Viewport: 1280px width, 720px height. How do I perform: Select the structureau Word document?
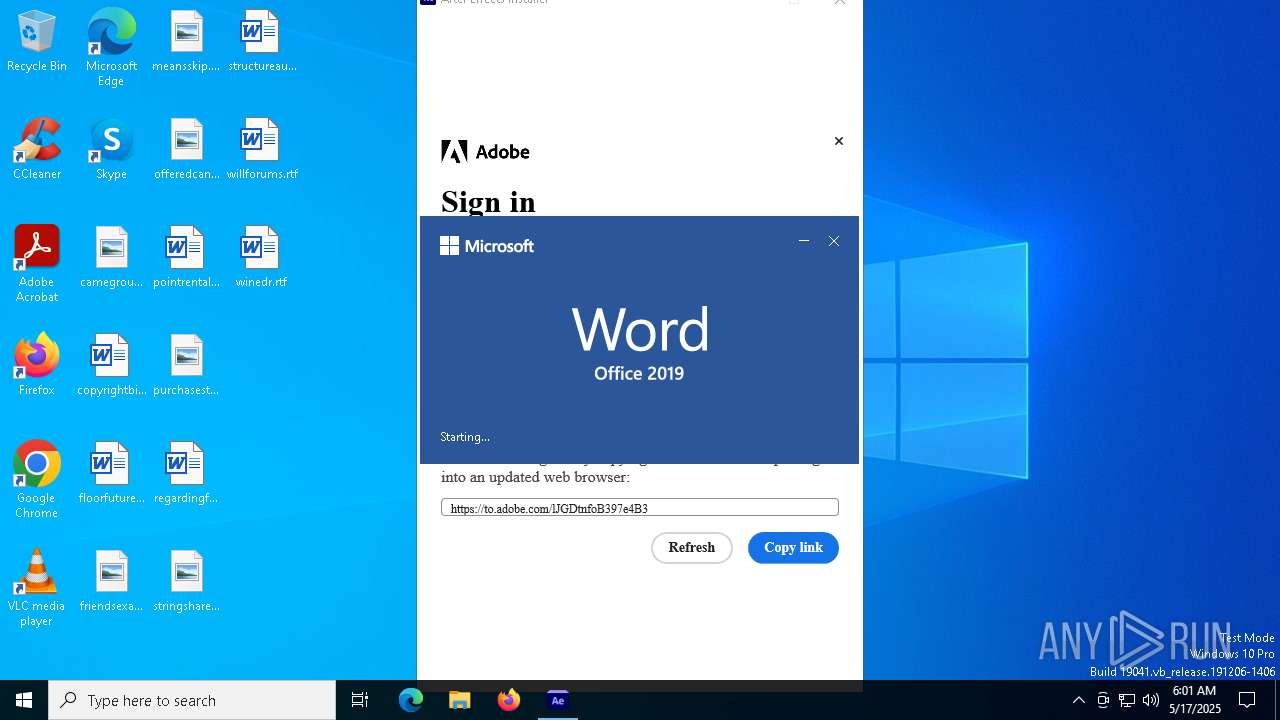tap(262, 42)
